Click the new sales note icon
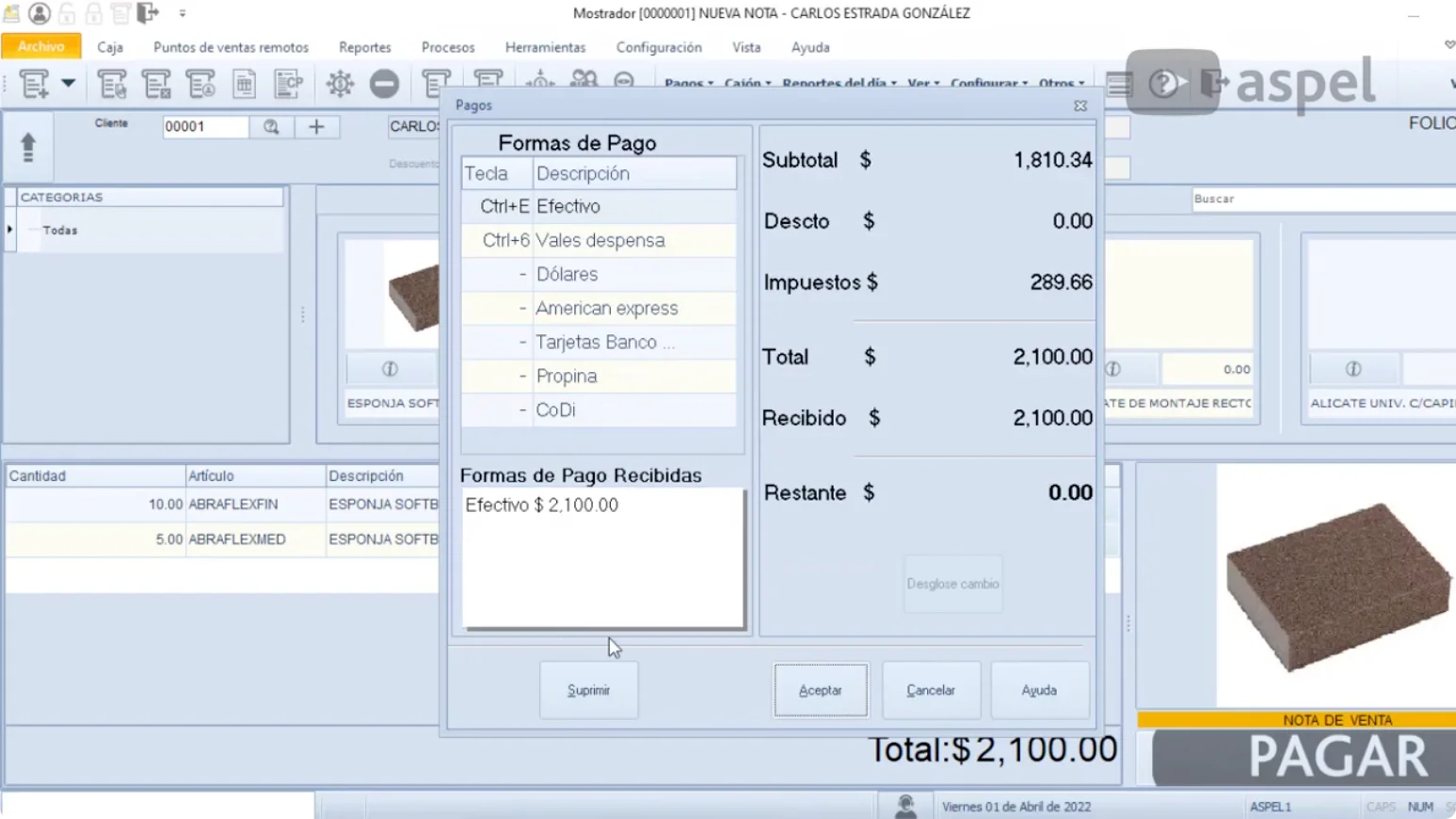1456x819 pixels. [35, 85]
